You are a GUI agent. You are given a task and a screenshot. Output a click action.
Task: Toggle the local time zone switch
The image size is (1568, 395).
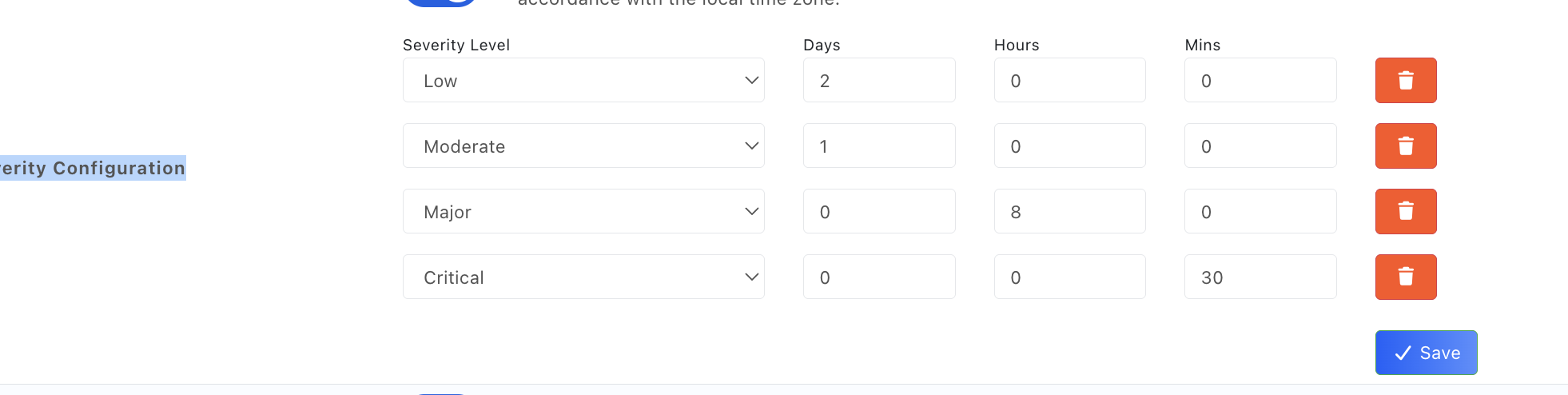click(x=442, y=2)
